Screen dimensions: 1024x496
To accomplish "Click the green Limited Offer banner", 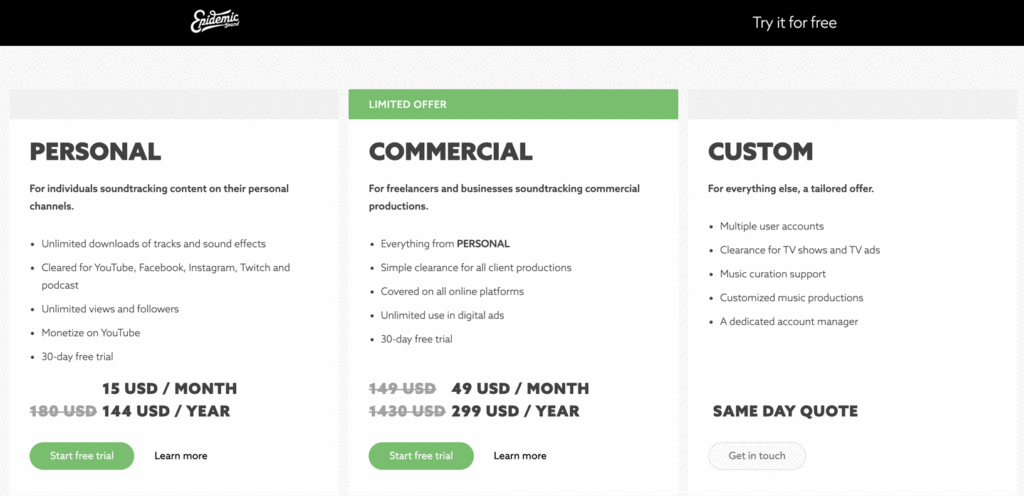I will pos(513,104).
